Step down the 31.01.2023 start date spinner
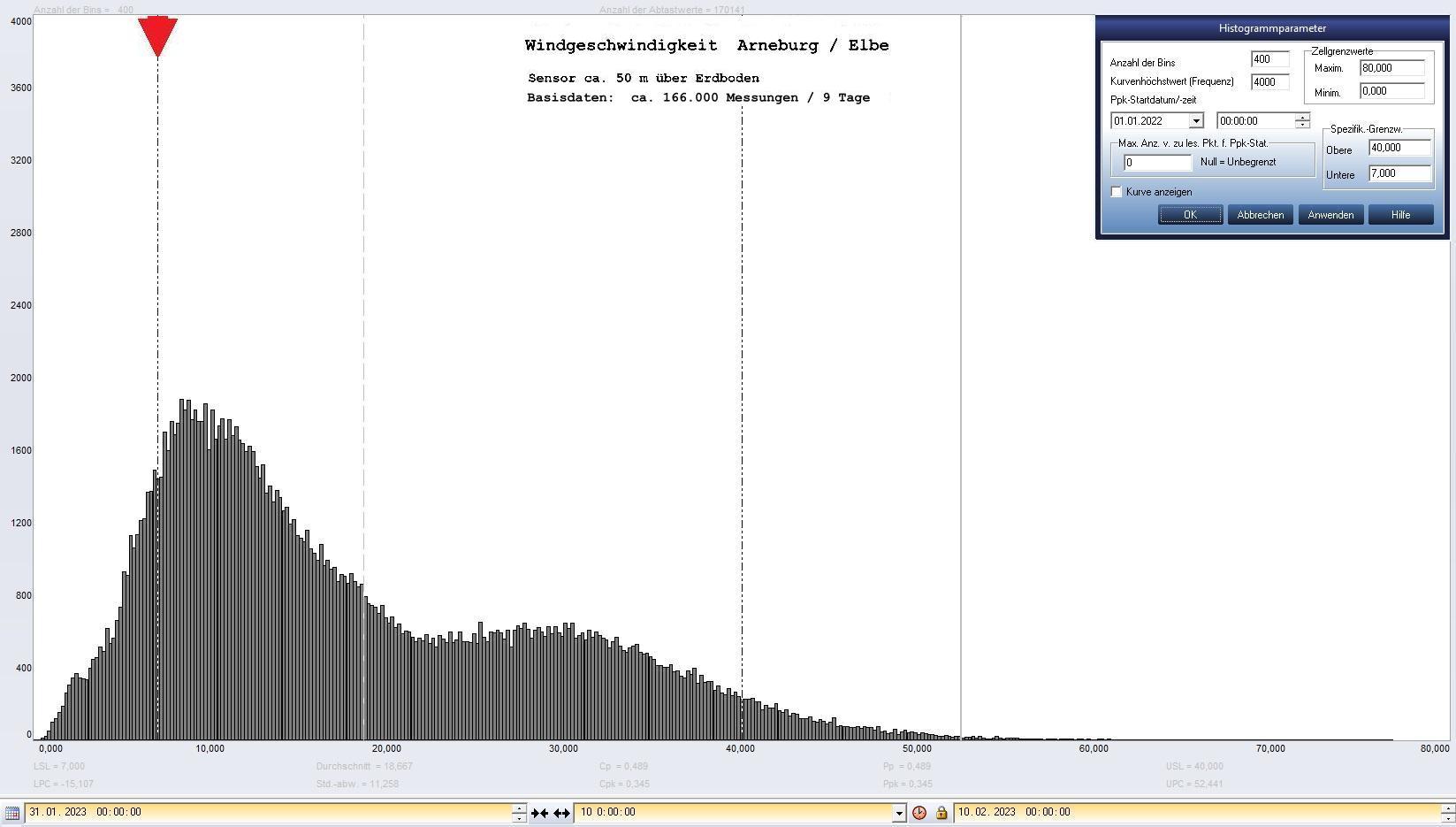 coord(519,817)
